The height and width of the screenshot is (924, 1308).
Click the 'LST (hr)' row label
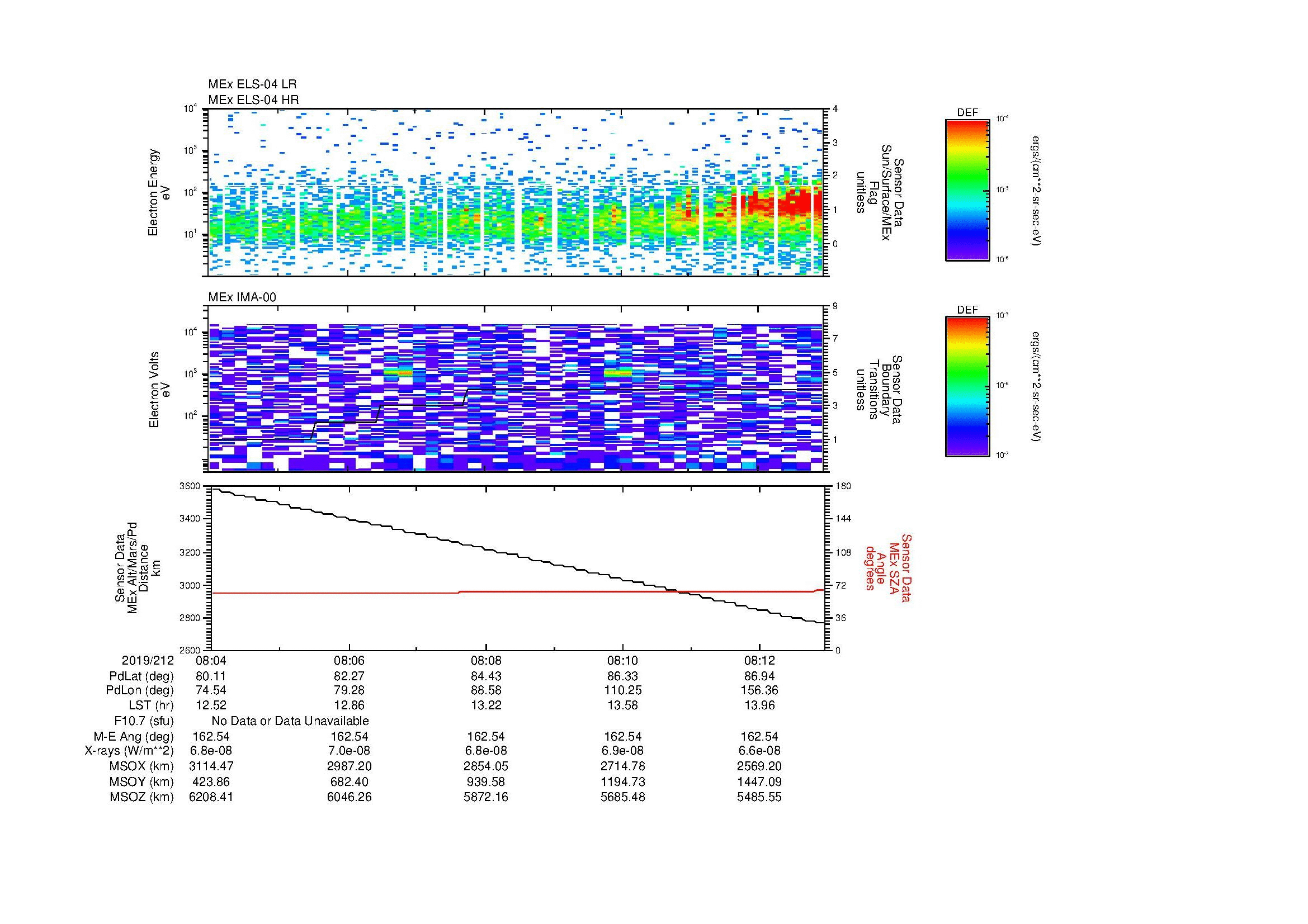pos(151,705)
